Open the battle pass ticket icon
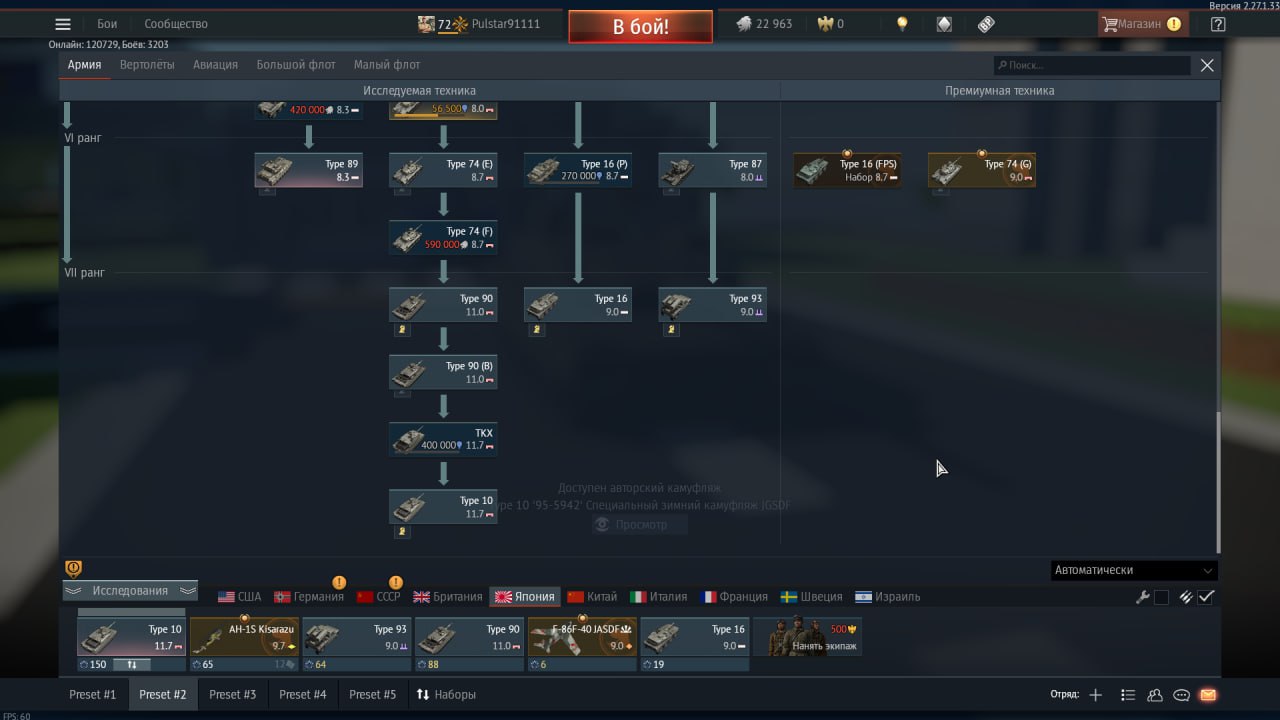The image size is (1280, 720). tap(986, 24)
